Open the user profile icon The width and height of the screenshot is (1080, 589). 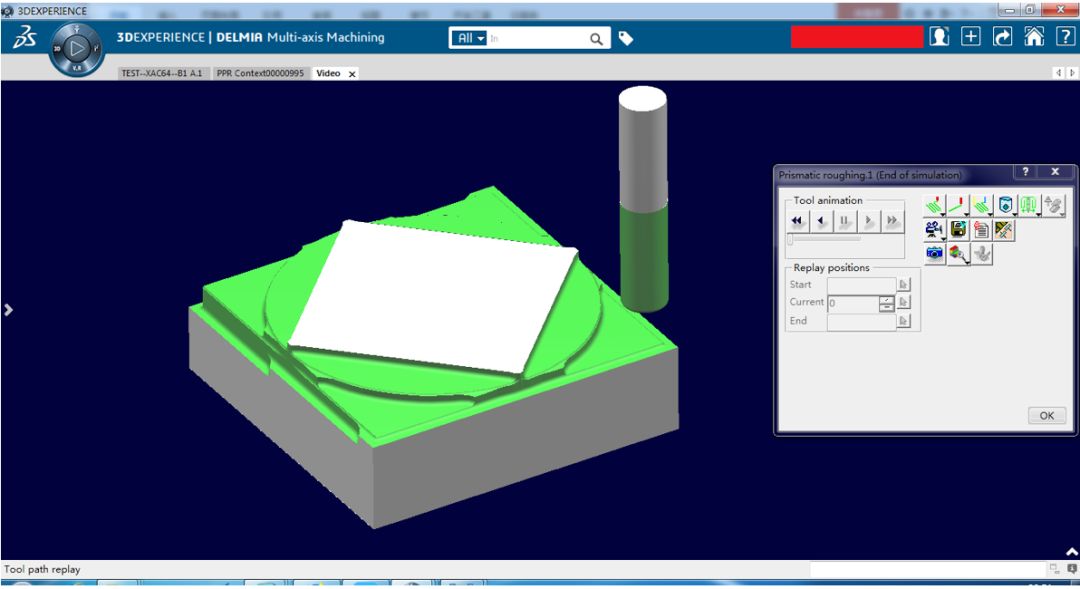(939, 37)
